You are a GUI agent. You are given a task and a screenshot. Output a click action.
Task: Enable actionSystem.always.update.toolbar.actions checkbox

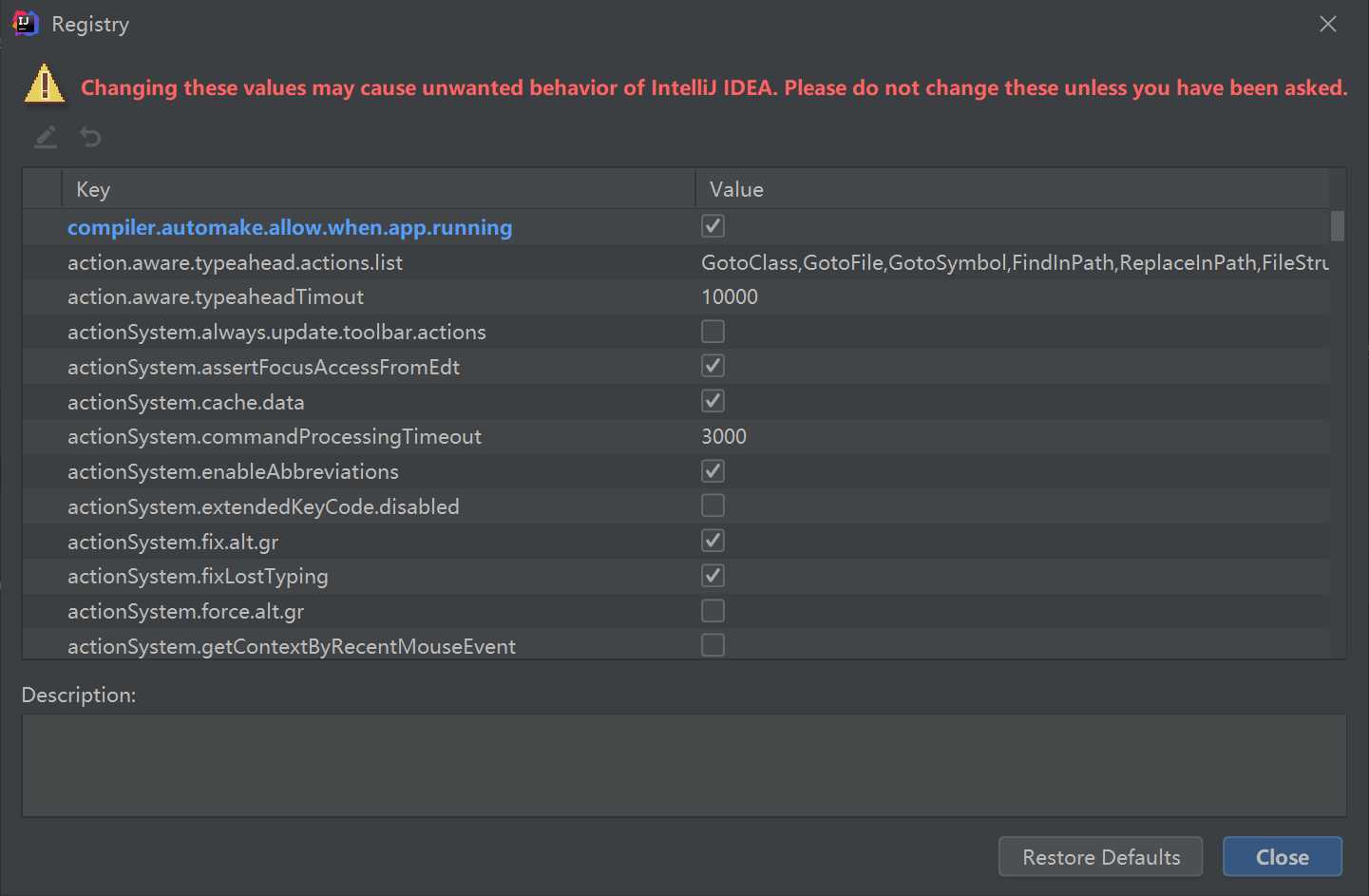713,331
